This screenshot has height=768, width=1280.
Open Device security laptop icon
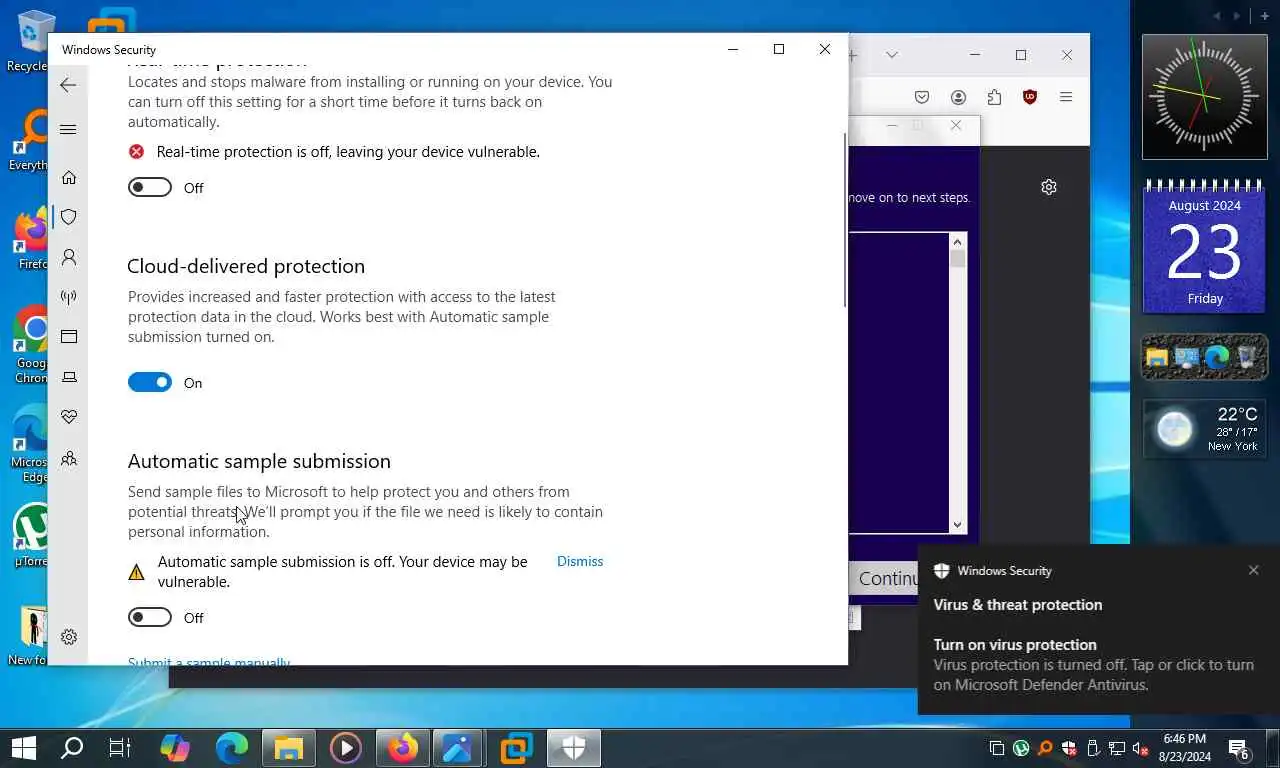click(x=69, y=377)
